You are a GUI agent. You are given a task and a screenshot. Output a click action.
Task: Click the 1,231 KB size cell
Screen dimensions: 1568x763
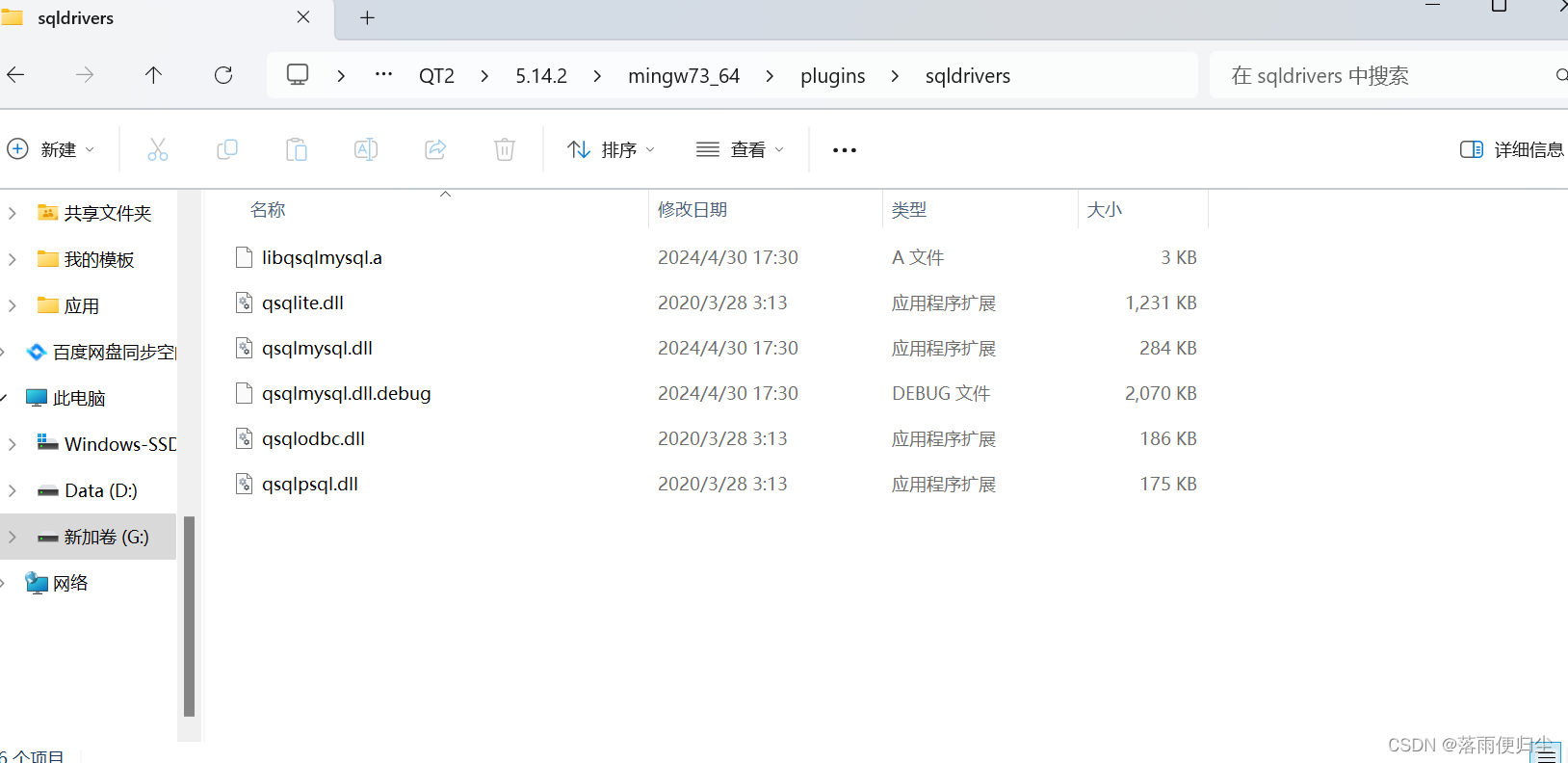pos(1161,303)
